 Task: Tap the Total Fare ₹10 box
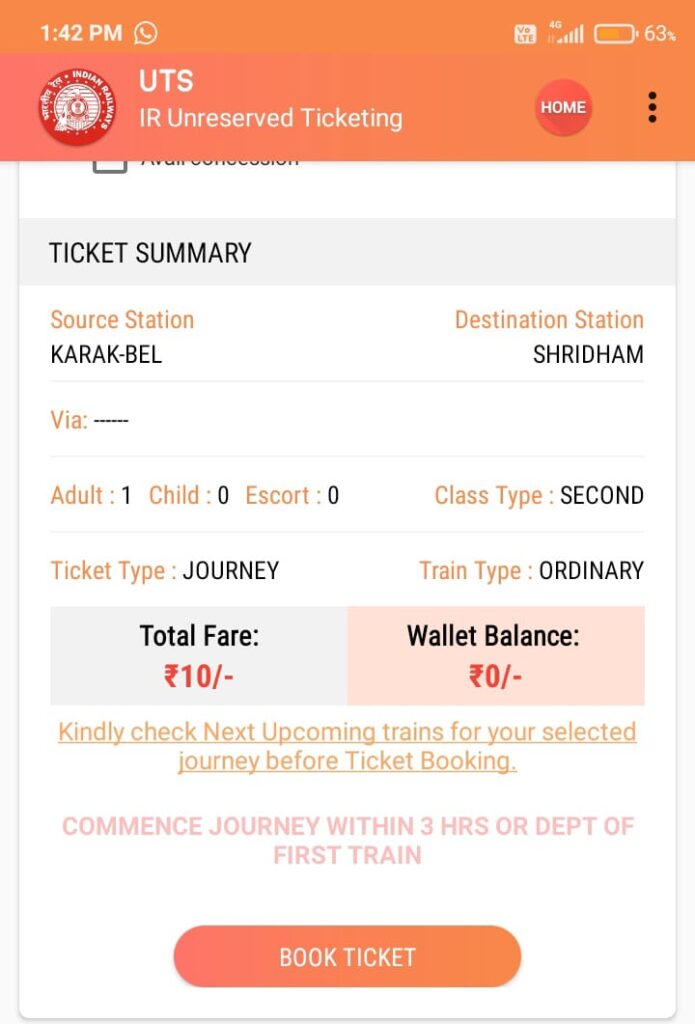coord(199,656)
